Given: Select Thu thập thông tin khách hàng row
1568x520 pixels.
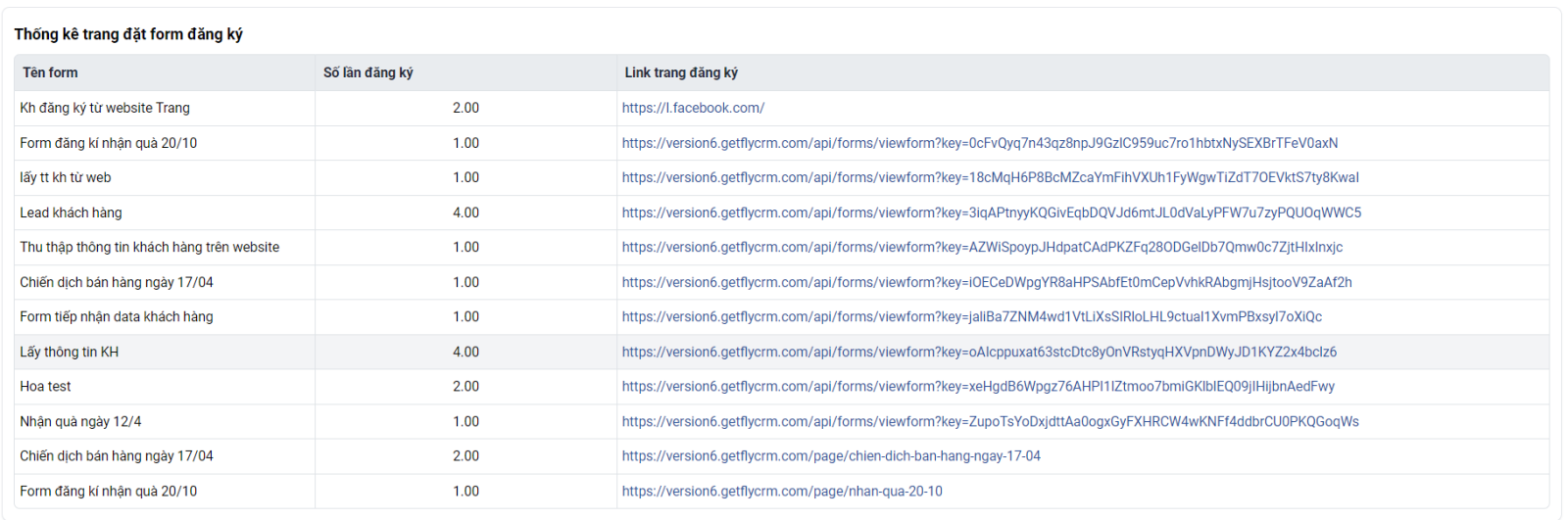Looking at the screenshot, I should pyautogui.click(x=781, y=247).
